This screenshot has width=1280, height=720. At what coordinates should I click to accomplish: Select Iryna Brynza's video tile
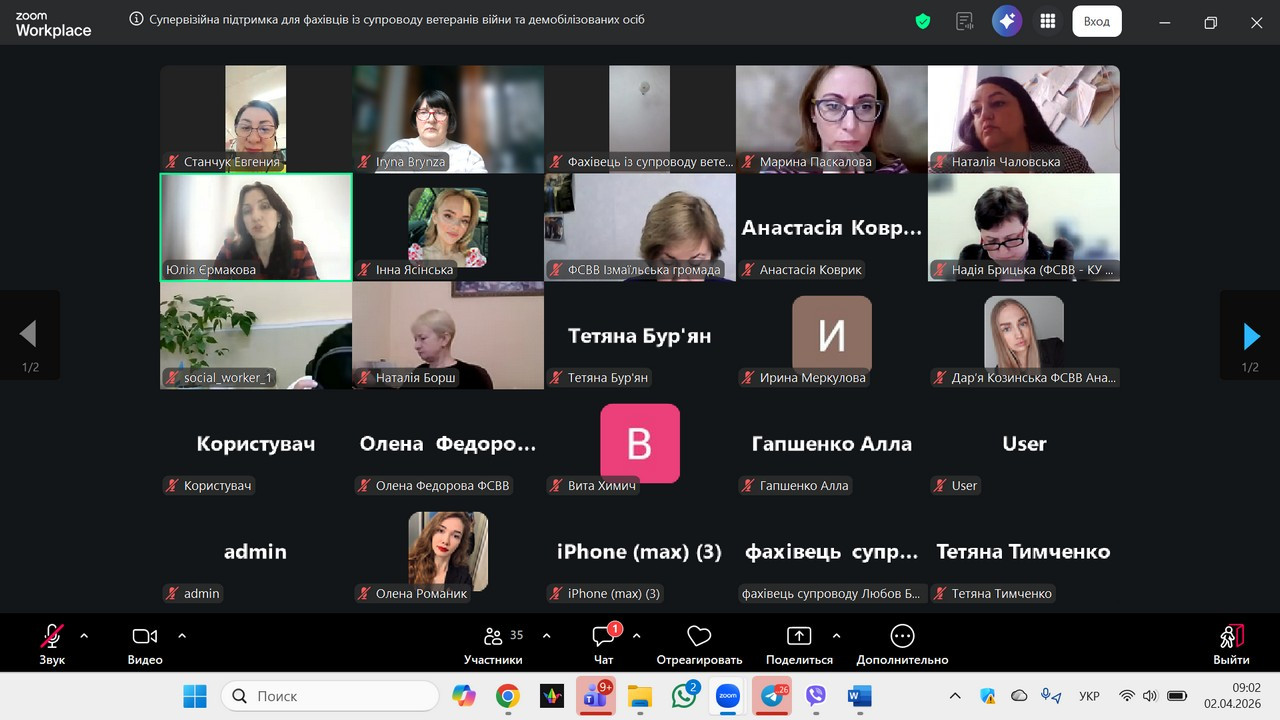click(x=448, y=119)
